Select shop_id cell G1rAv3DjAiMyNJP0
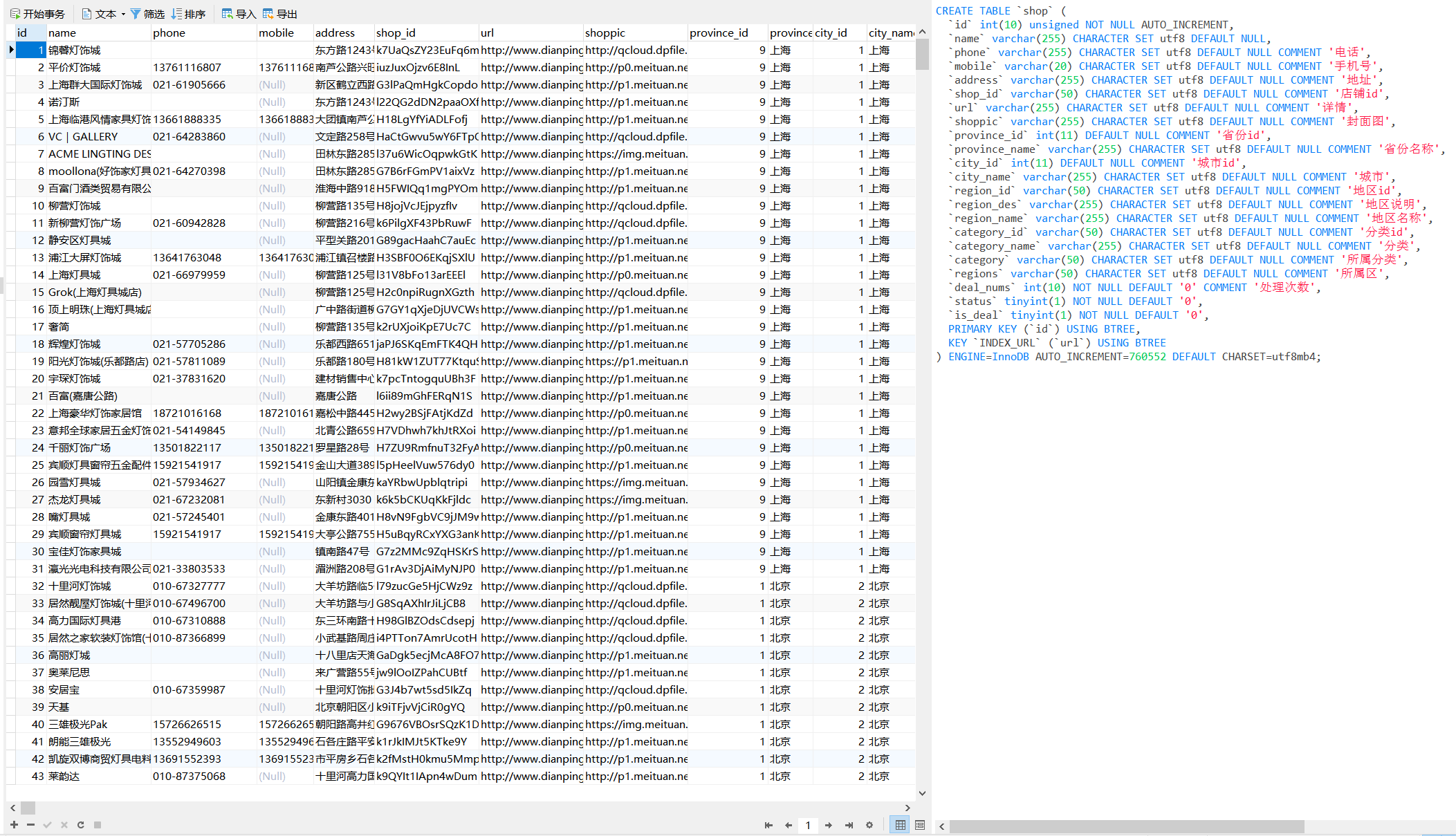Viewport: 1456px width, 836px height. pyautogui.click(x=427, y=568)
